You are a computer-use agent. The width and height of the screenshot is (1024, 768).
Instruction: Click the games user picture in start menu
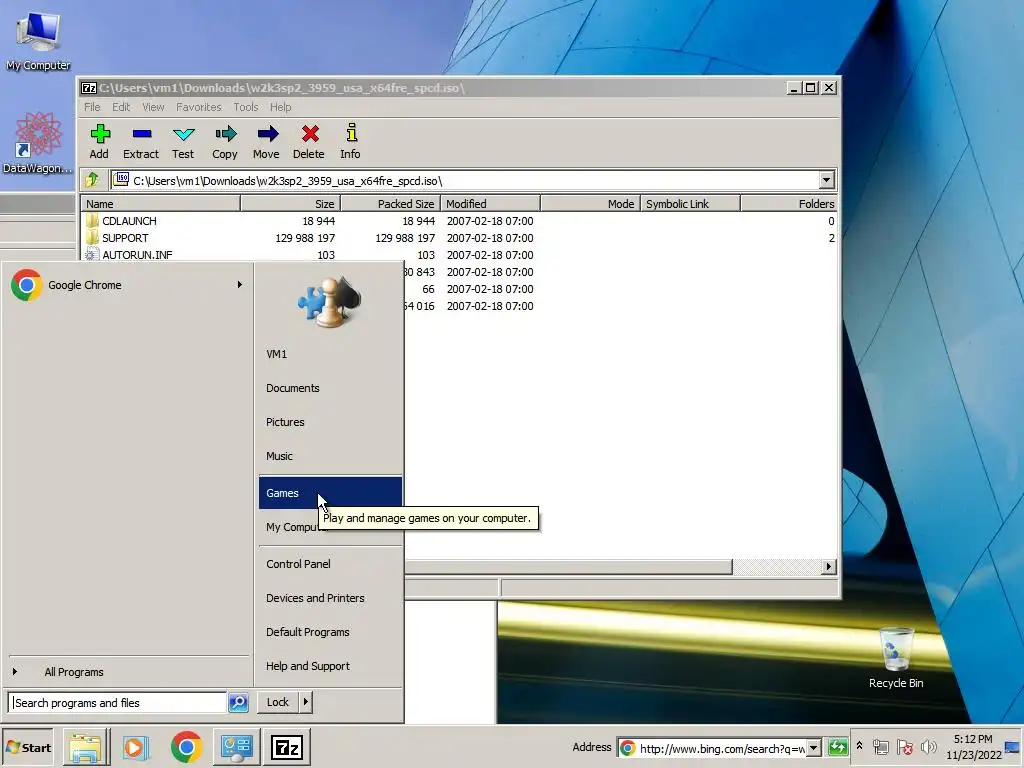coord(329,301)
